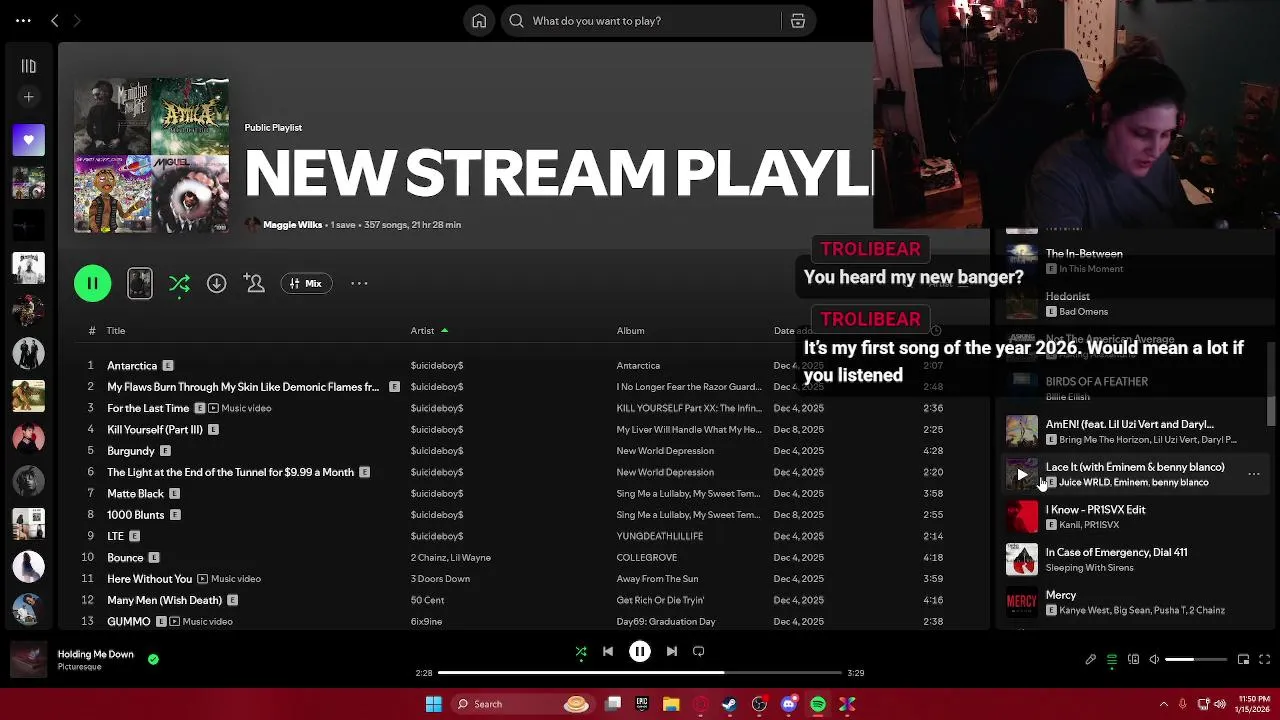Viewport: 1280px width, 720px height.
Task: Adjust the Spotify volume slider
Action: 1196,659
